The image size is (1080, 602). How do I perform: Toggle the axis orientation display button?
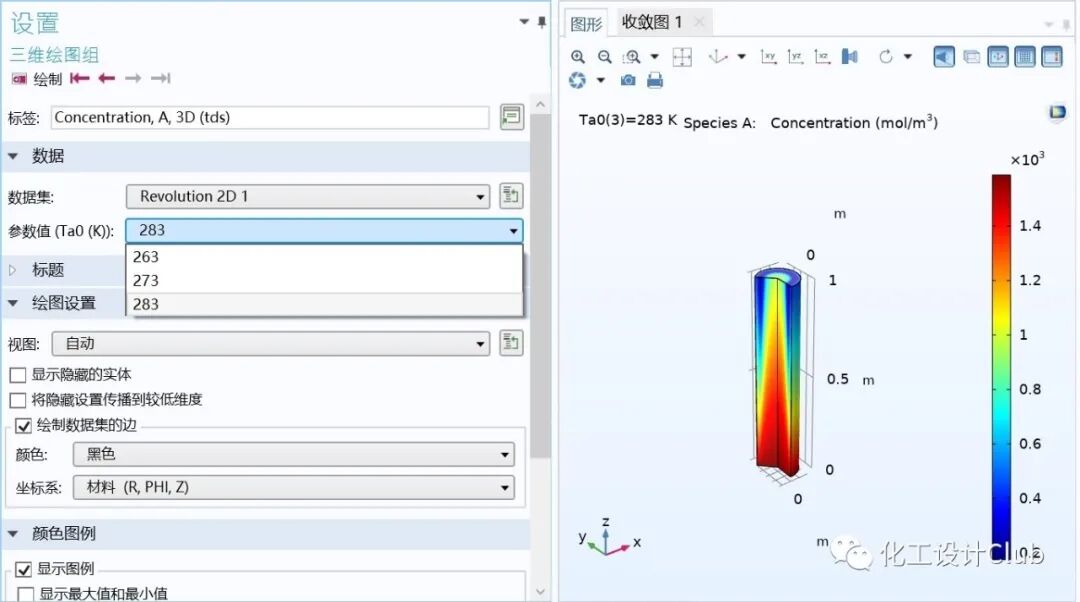point(998,56)
